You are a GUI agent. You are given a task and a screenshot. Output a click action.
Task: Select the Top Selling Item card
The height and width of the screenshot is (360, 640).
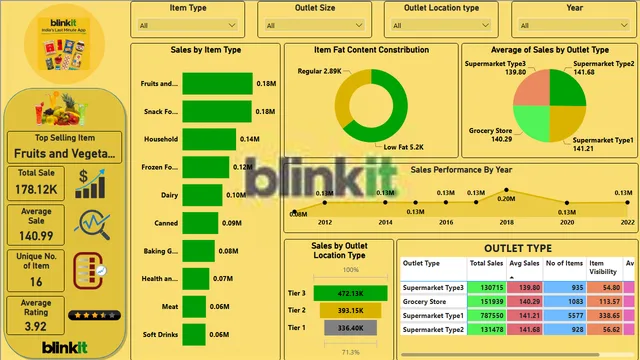point(64,147)
